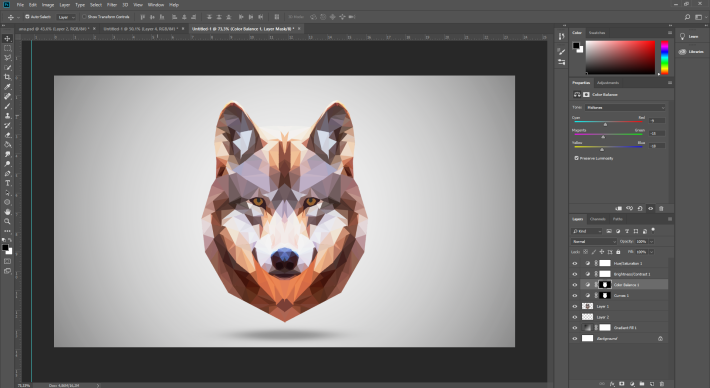710x388 pixels.
Task: Toggle visibility of the Background layer
Action: click(x=575, y=338)
